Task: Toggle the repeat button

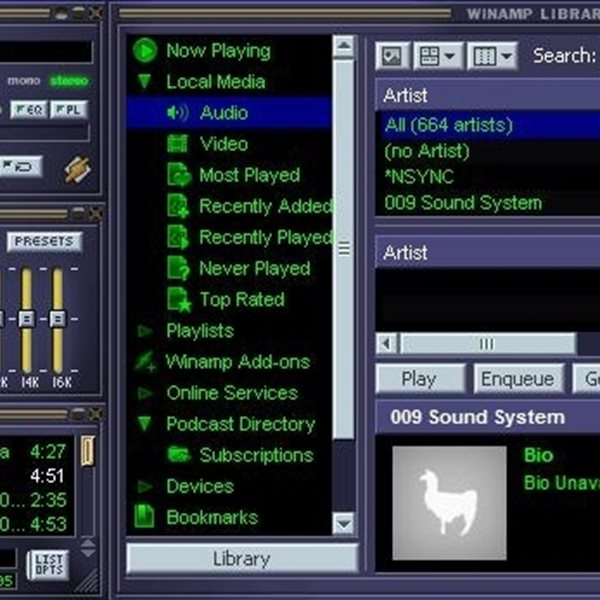Action: (x=19, y=166)
